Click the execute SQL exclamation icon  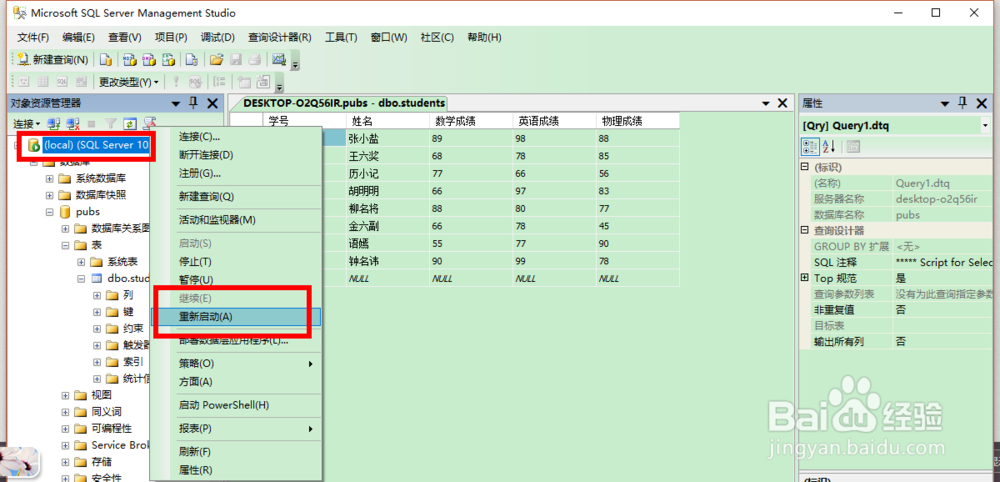tap(177, 82)
